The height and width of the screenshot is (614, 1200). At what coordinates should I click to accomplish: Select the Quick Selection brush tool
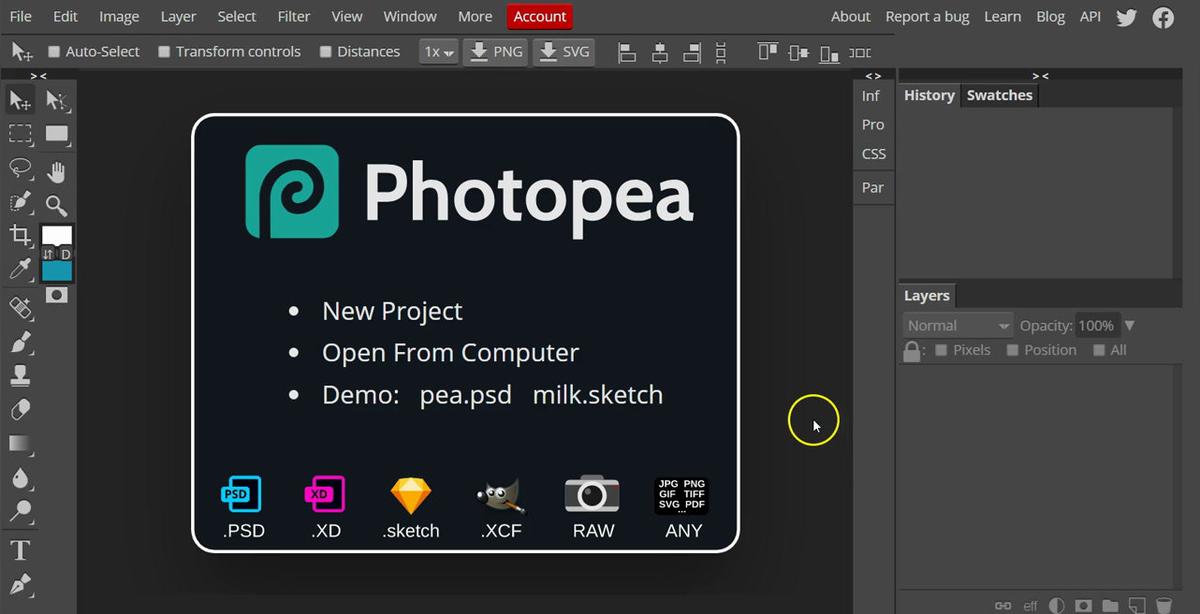tap(20, 202)
